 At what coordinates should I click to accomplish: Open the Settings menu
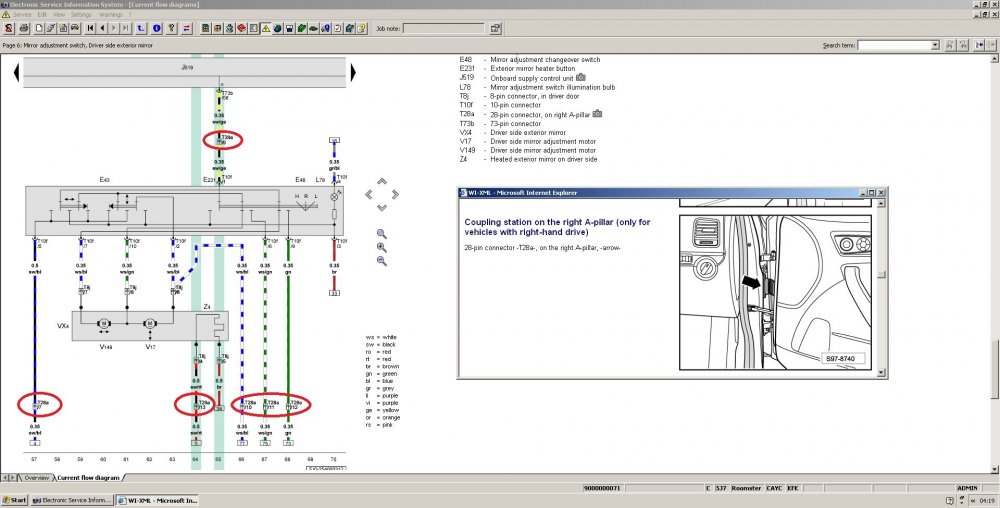click(x=81, y=14)
